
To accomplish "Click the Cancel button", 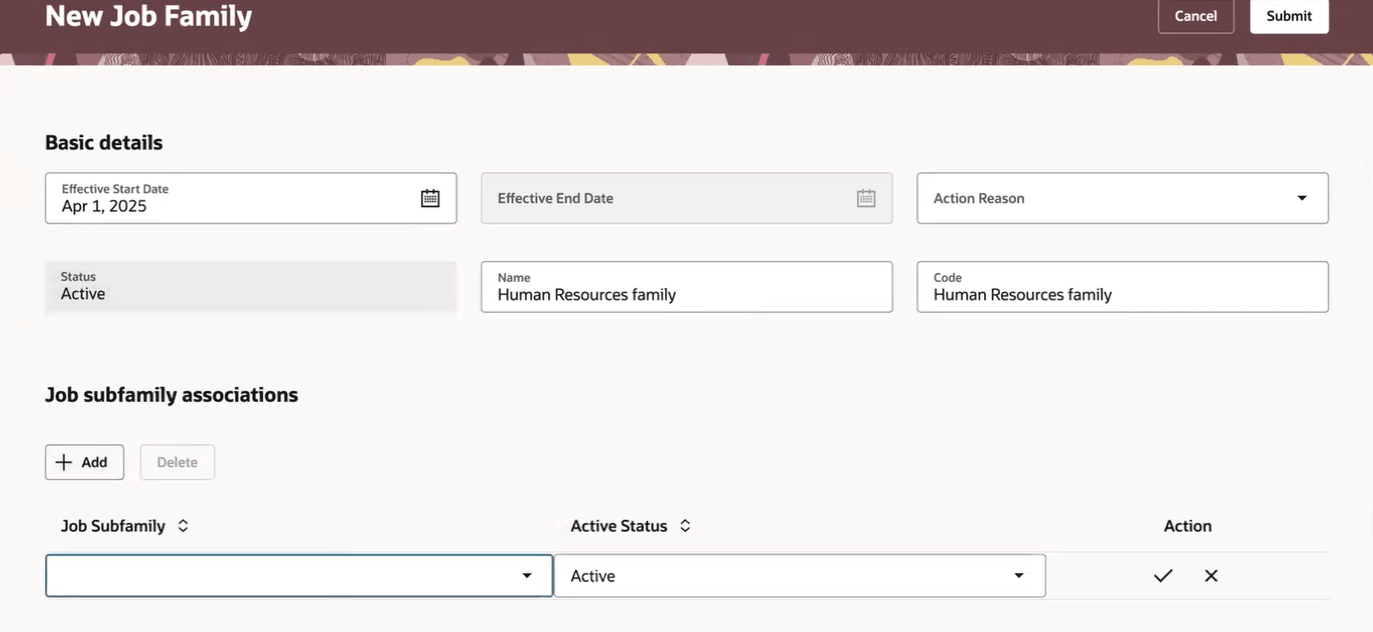I will [1196, 16].
